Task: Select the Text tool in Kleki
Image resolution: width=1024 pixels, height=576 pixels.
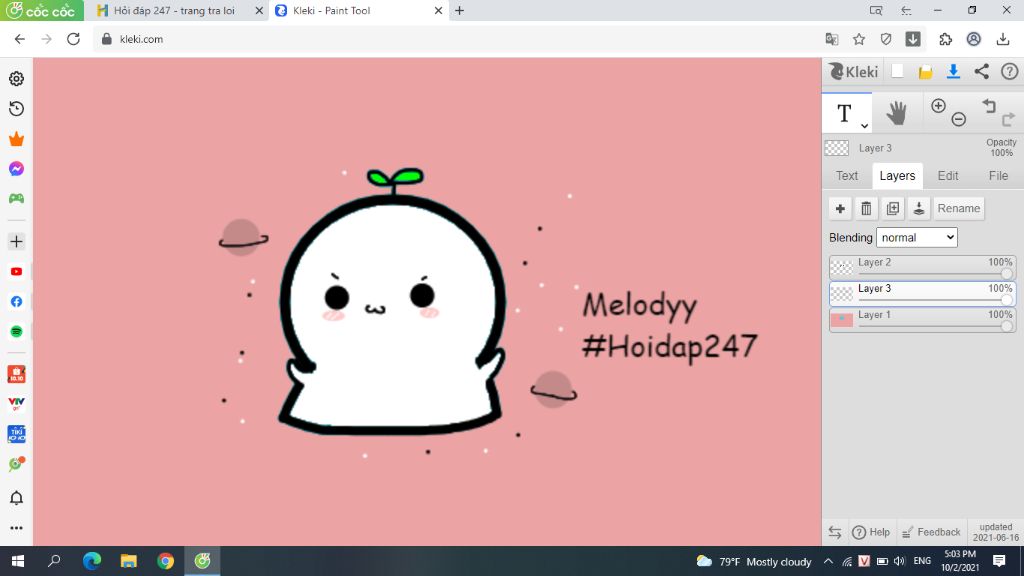Action: (844, 113)
